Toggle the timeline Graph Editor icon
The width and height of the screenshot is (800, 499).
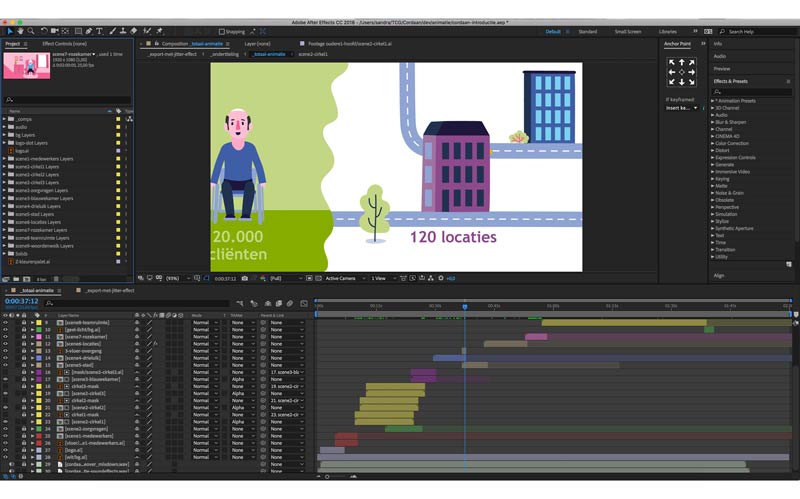(304, 304)
